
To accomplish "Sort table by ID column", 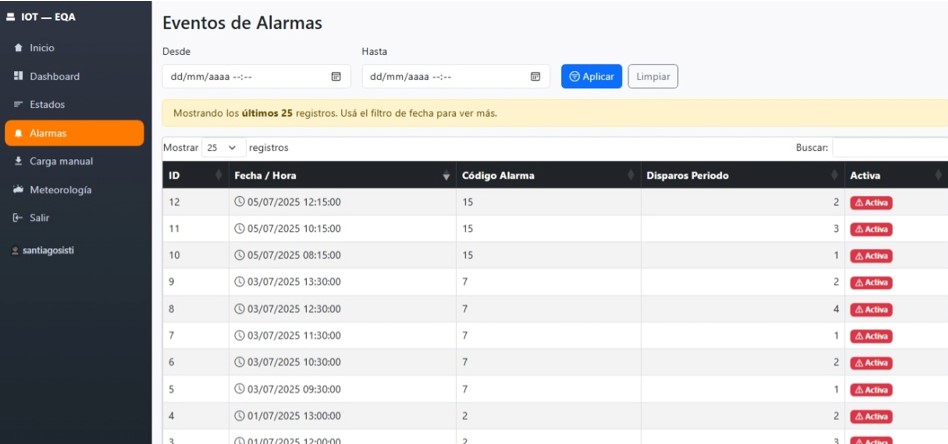I will point(195,175).
